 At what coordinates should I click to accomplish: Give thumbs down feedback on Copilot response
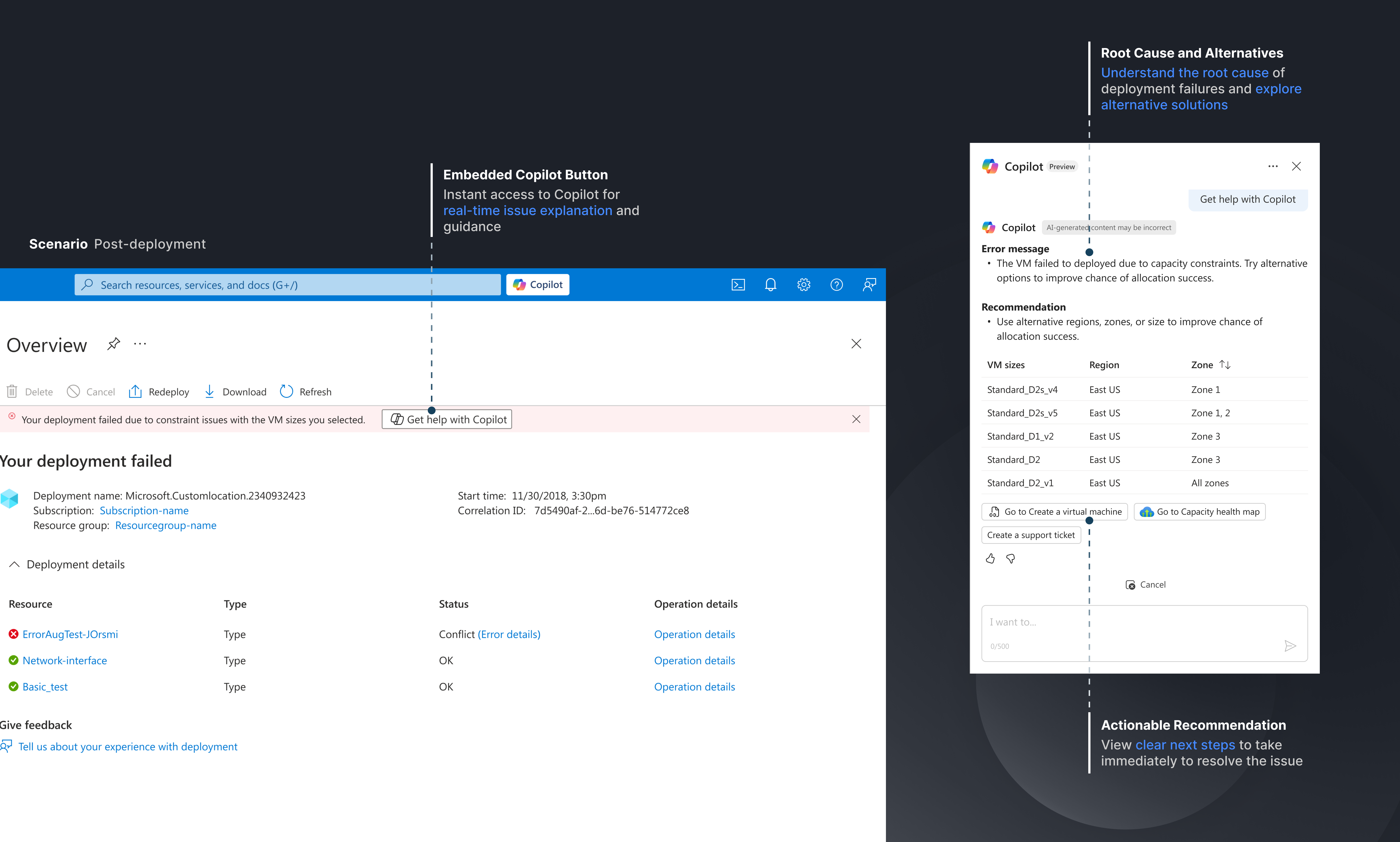point(1011,559)
